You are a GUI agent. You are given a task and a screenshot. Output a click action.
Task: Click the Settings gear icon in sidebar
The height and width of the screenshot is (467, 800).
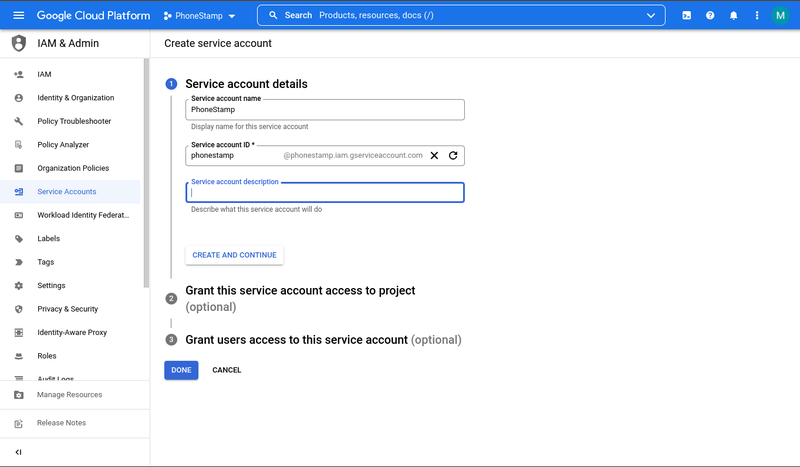point(19,286)
